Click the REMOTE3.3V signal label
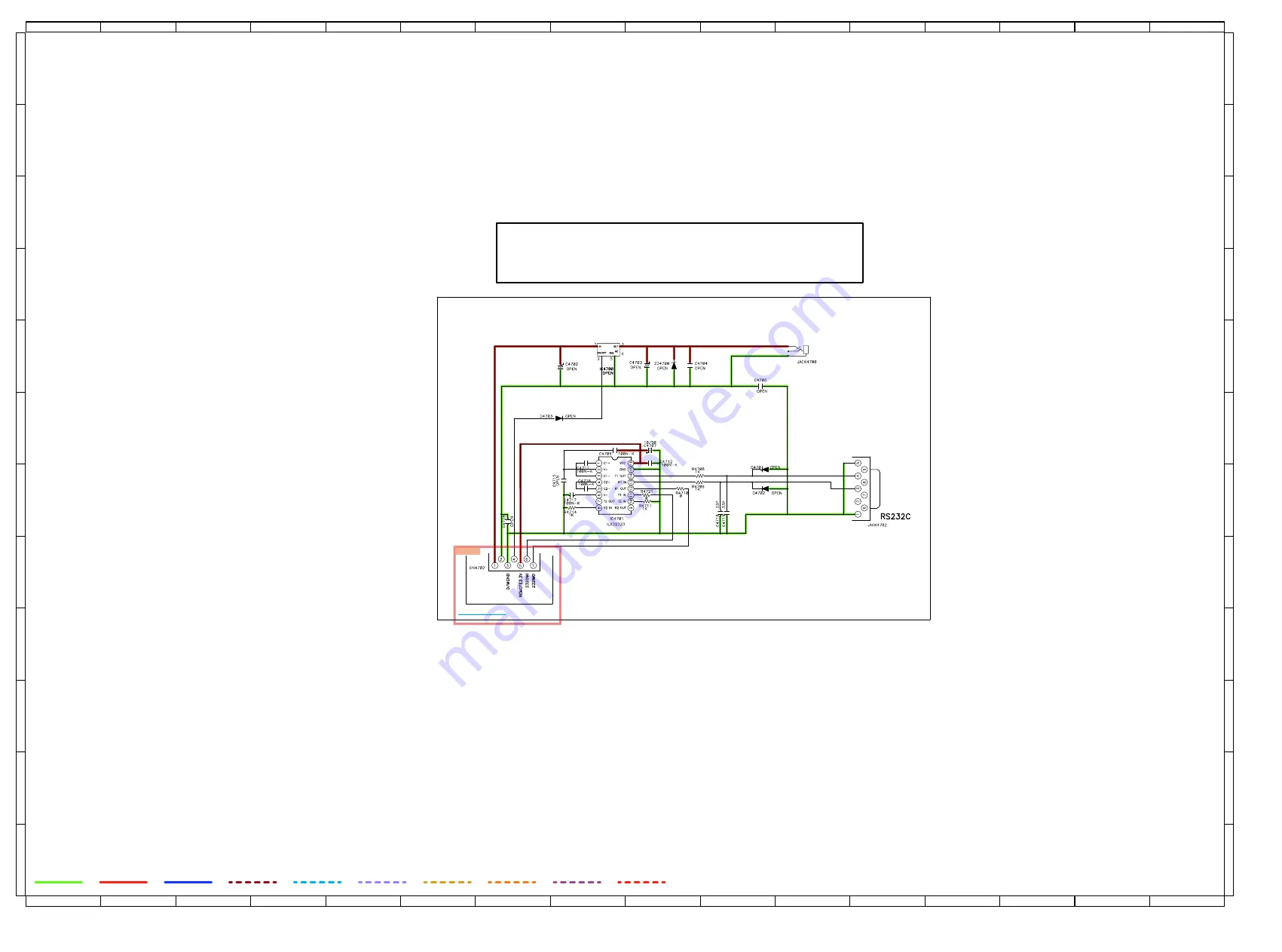This screenshot has height=952, width=1282. (x=521, y=585)
